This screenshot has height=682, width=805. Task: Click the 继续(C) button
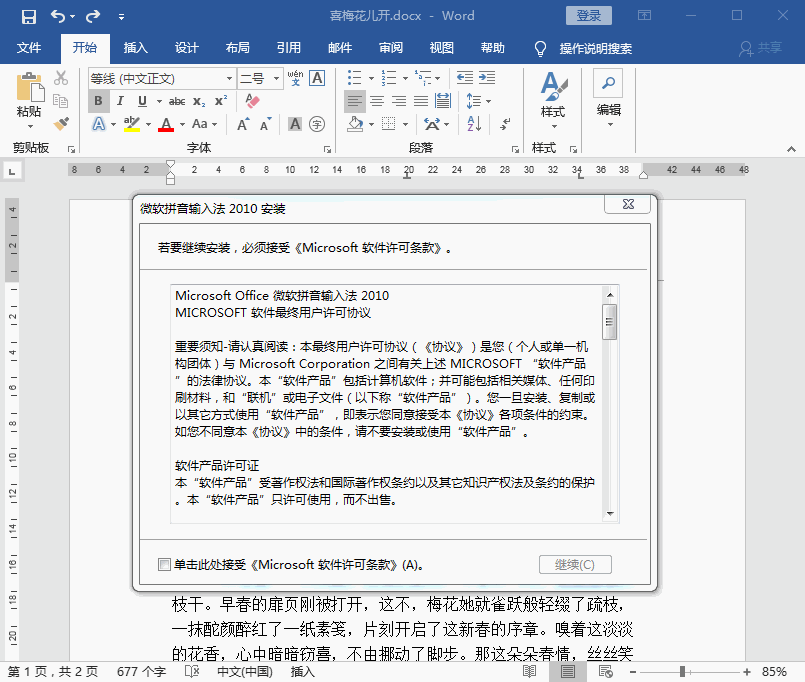click(575, 565)
